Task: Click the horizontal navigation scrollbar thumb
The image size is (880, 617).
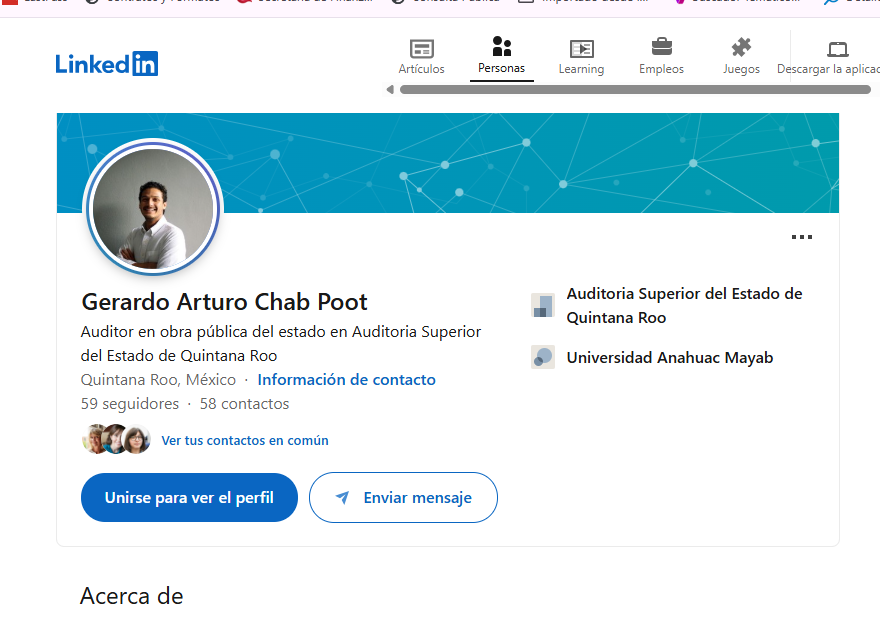Action: pos(635,90)
